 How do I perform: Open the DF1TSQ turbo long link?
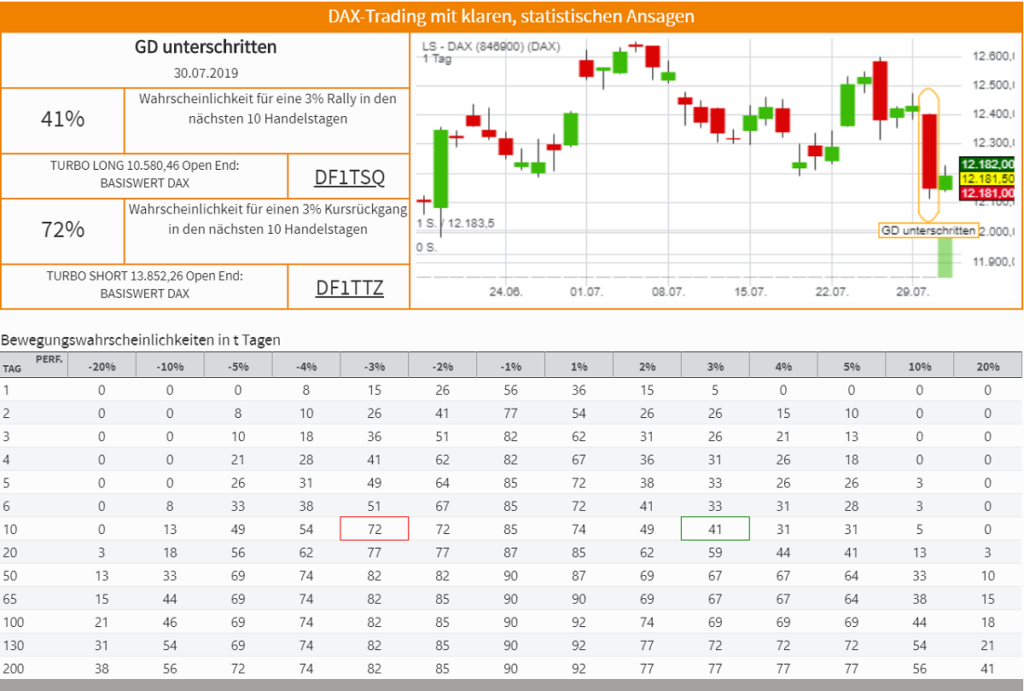tap(349, 177)
